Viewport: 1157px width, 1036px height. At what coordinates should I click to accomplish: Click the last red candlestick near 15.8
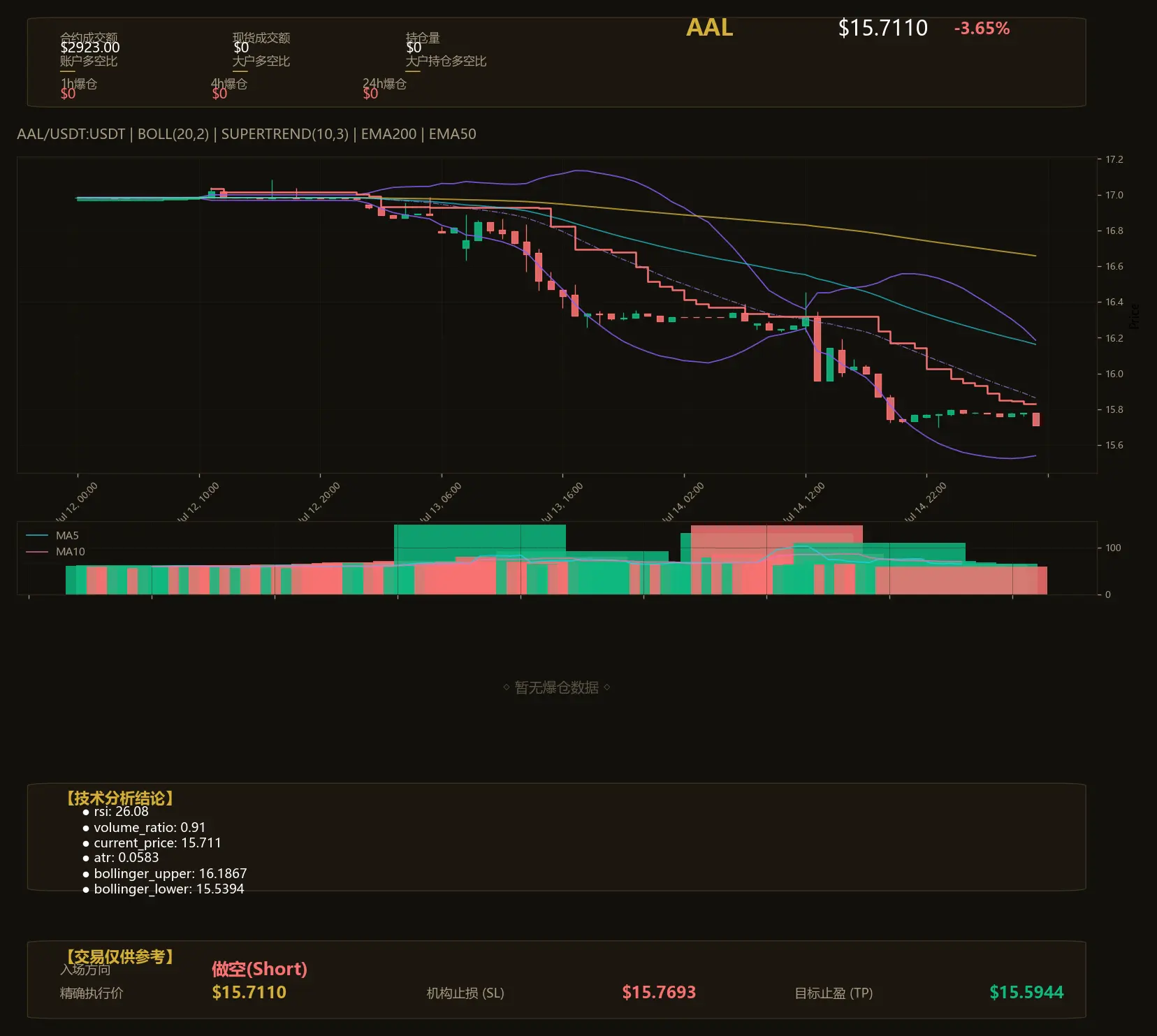tap(1036, 419)
